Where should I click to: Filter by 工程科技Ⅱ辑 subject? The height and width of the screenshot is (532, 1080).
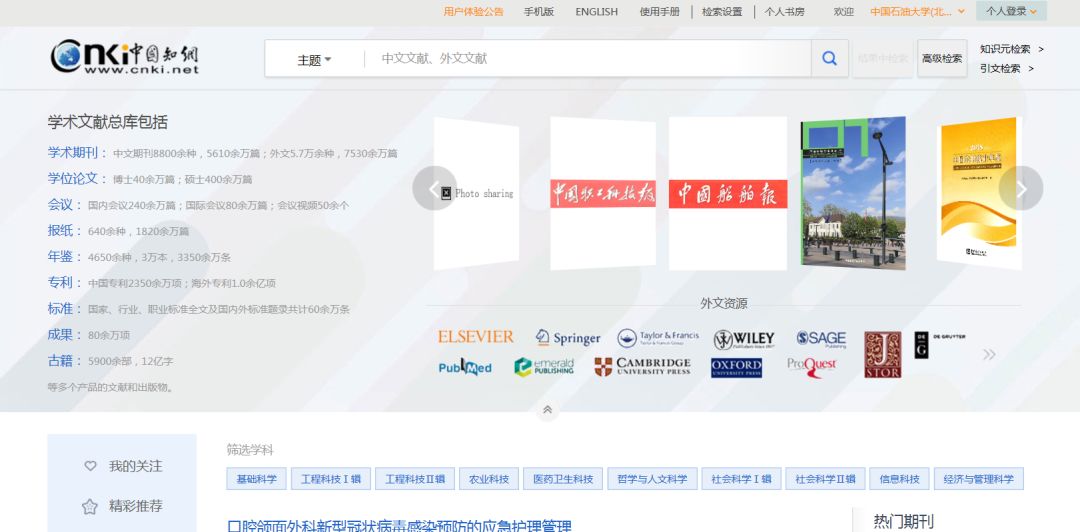415,479
